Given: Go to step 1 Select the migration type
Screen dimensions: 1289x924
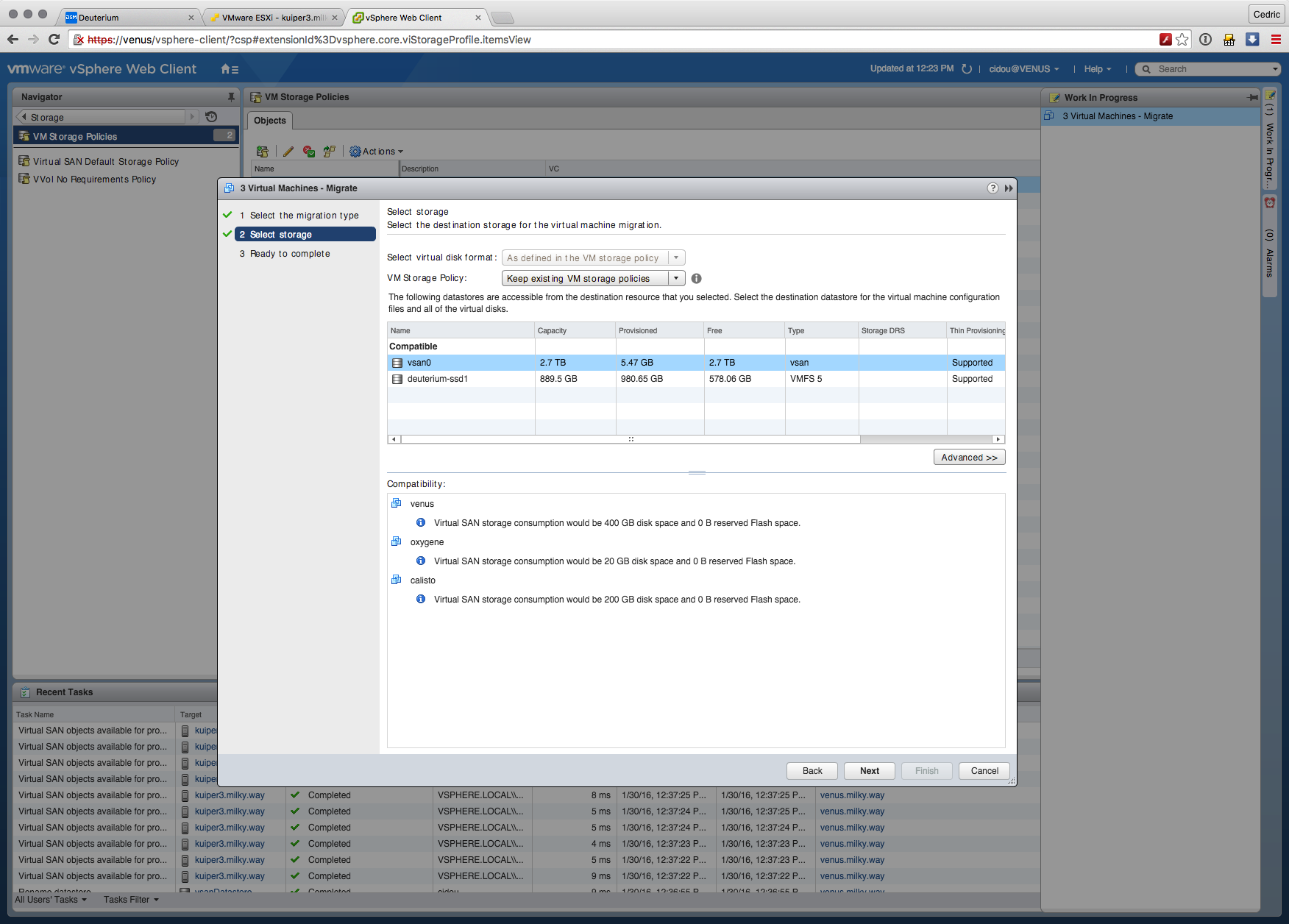Looking at the screenshot, I should tap(304, 216).
